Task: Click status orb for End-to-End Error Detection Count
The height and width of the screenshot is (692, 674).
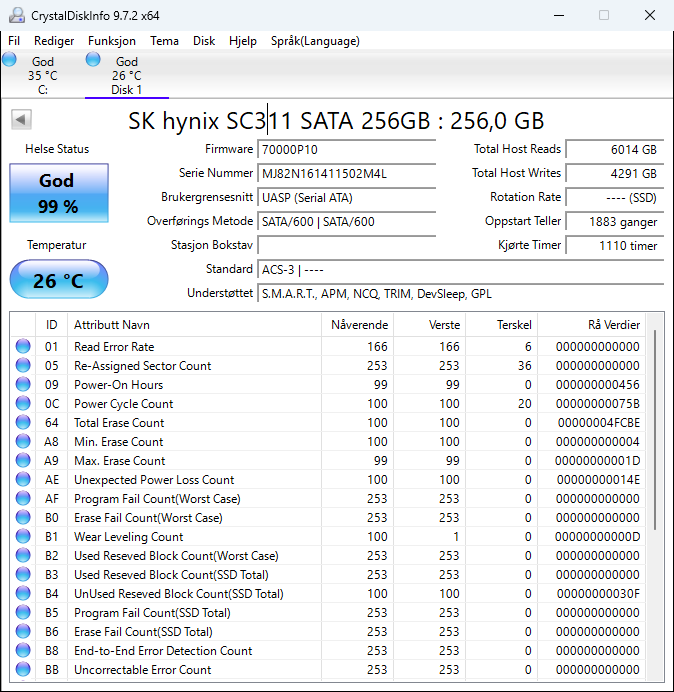Action: [x=23, y=650]
